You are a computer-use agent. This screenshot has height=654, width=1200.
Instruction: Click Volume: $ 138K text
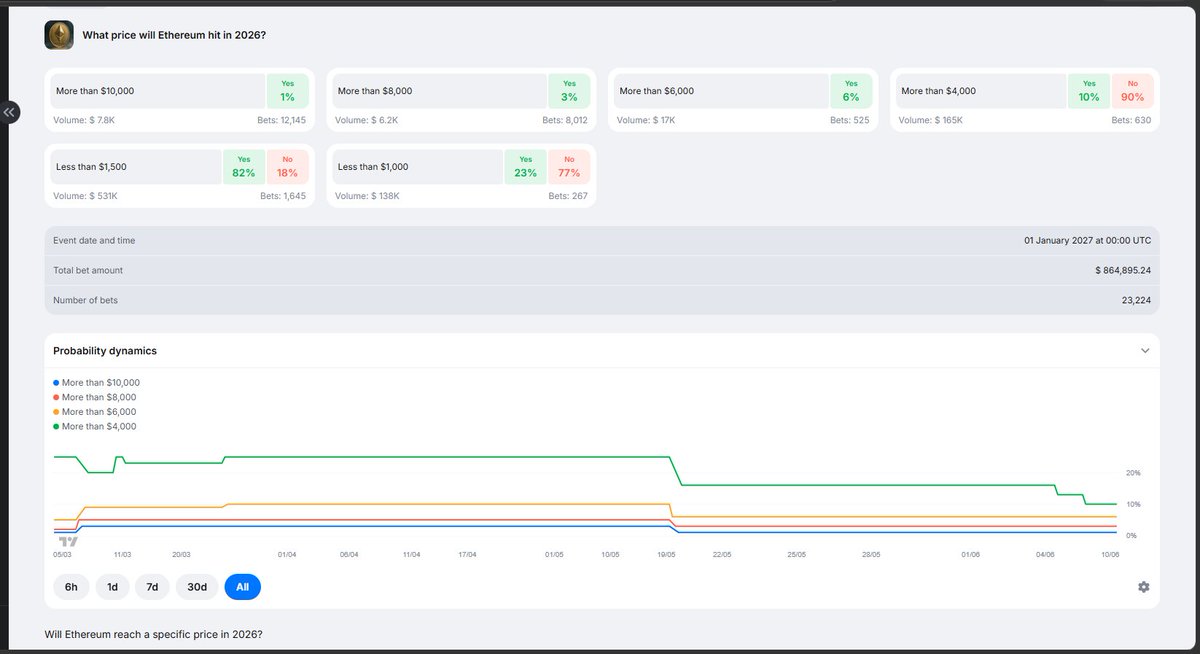point(367,196)
